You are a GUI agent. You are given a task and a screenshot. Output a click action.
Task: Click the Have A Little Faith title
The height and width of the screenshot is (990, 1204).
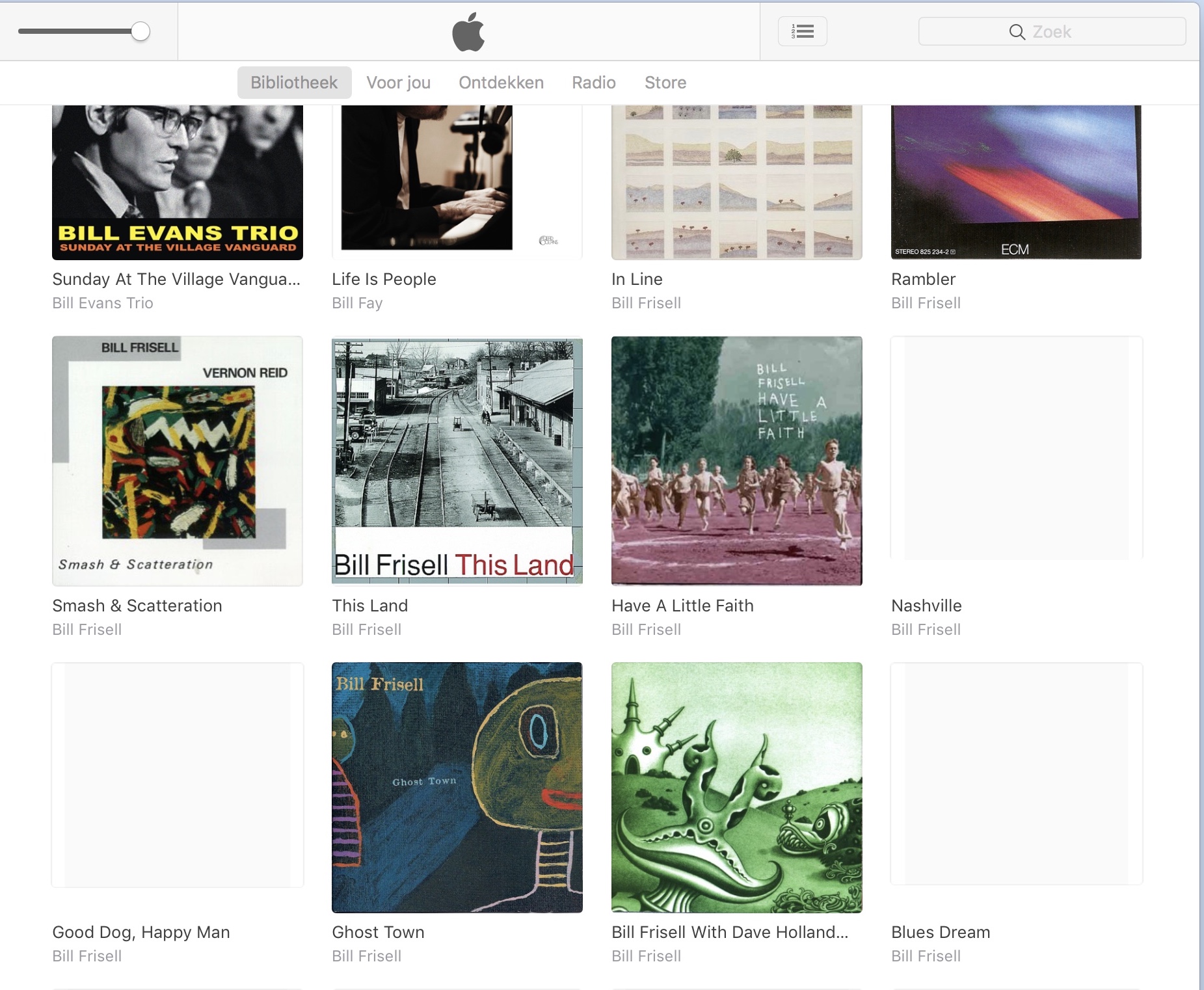pos(682,606)
